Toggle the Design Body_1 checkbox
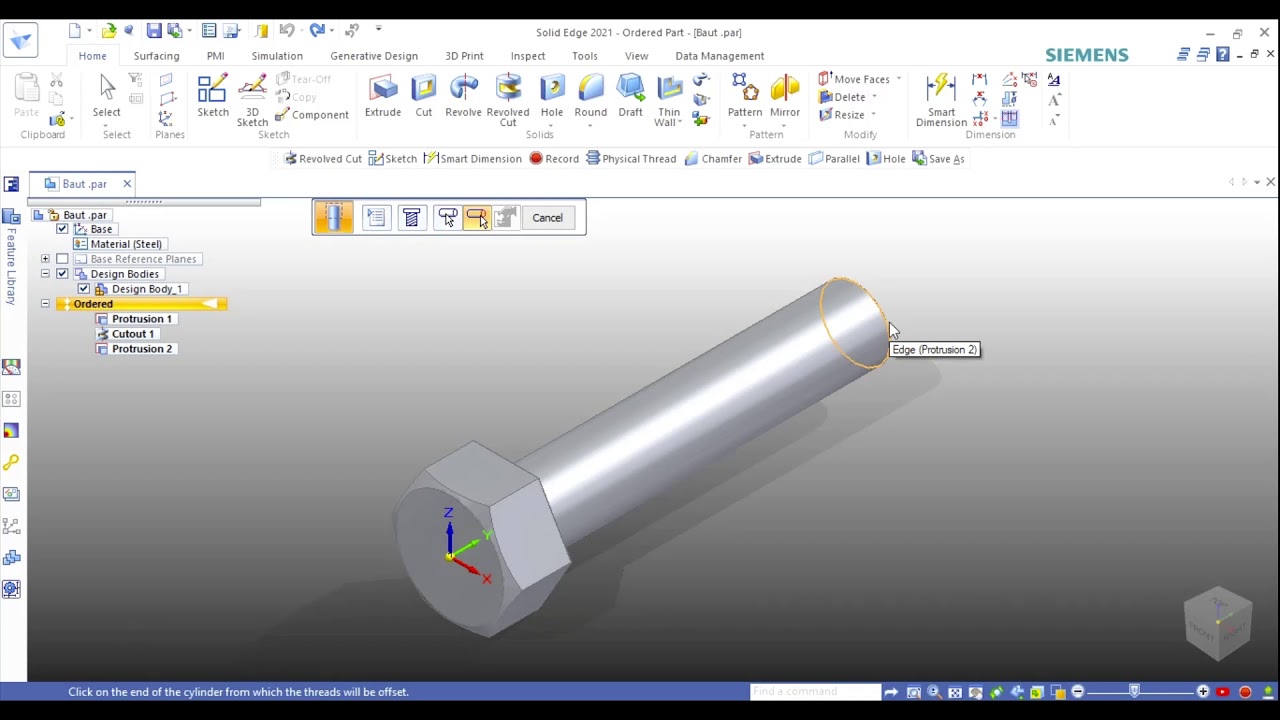1280x720 pixels. coord(84,289)
